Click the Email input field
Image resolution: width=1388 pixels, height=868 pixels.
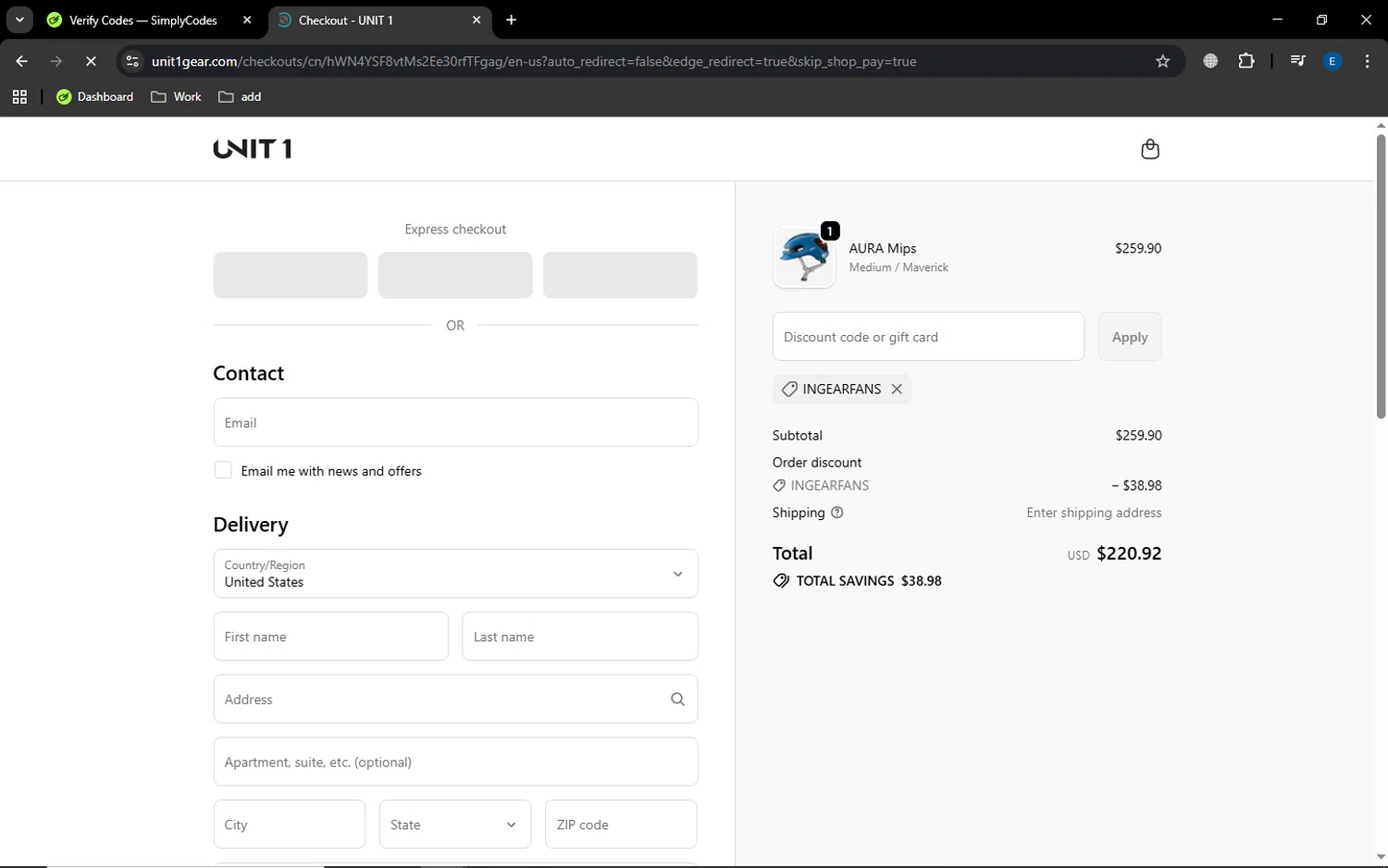pos(455,422)
